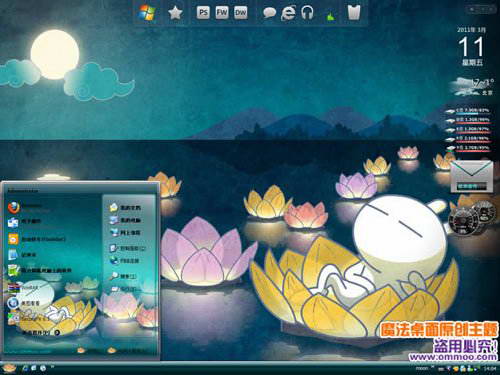Open Network Places in start menu

[125, 232]
